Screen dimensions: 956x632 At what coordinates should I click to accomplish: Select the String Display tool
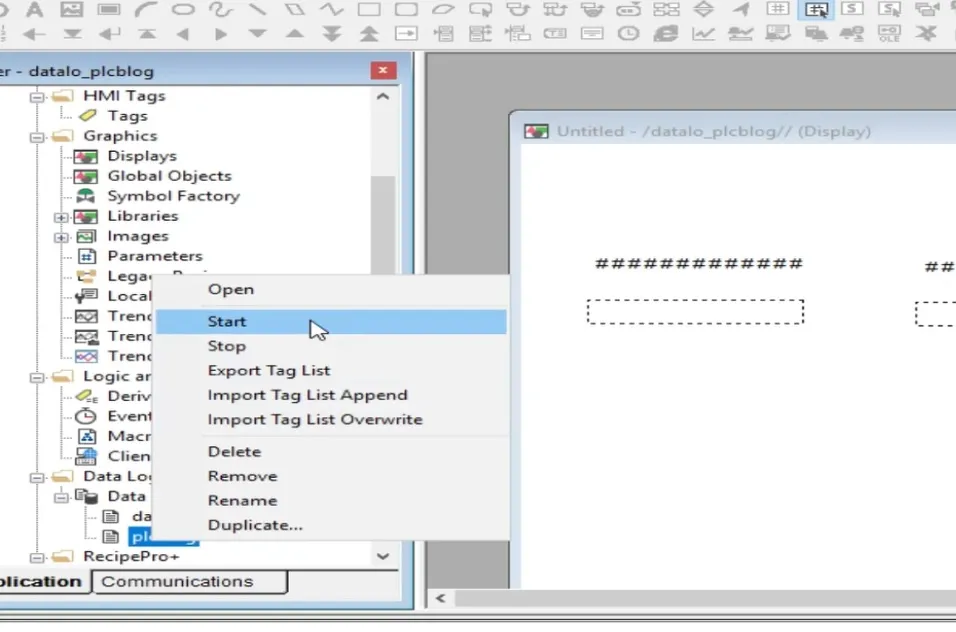tap(852, 9)
